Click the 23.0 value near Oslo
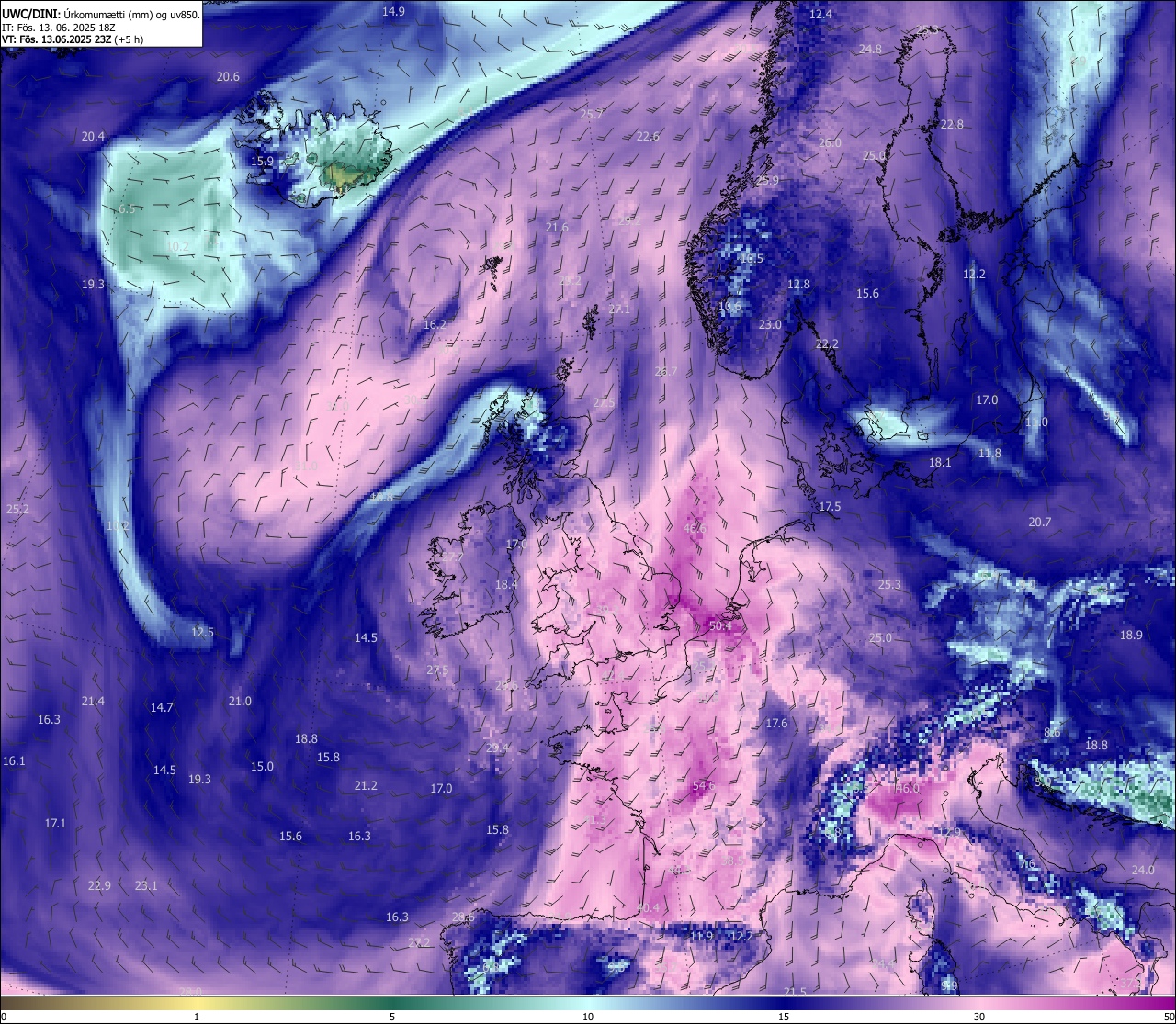Viewport: 1176px width, 1024px height. click(770, 324)
